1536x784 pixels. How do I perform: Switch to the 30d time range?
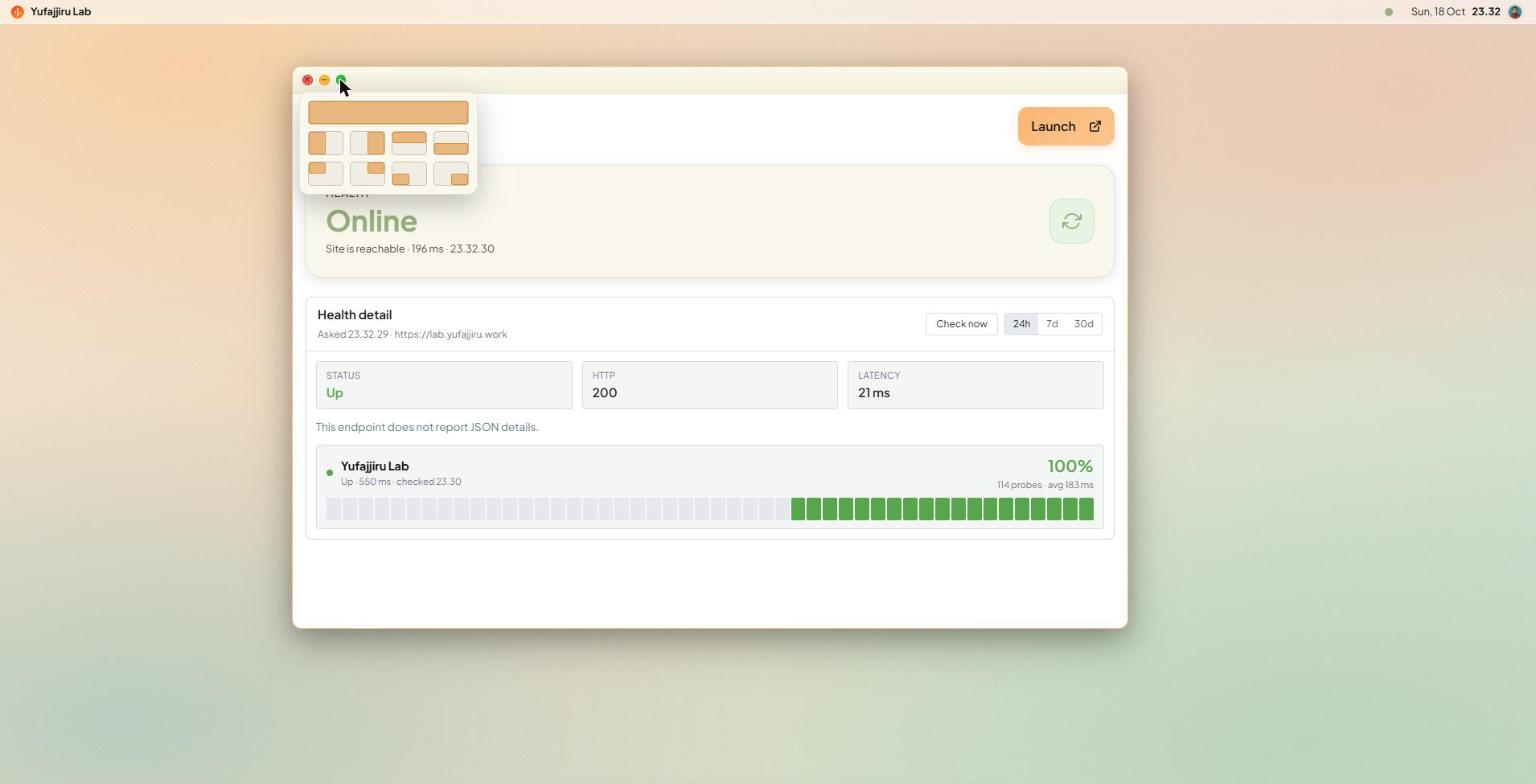[1083, 324]
